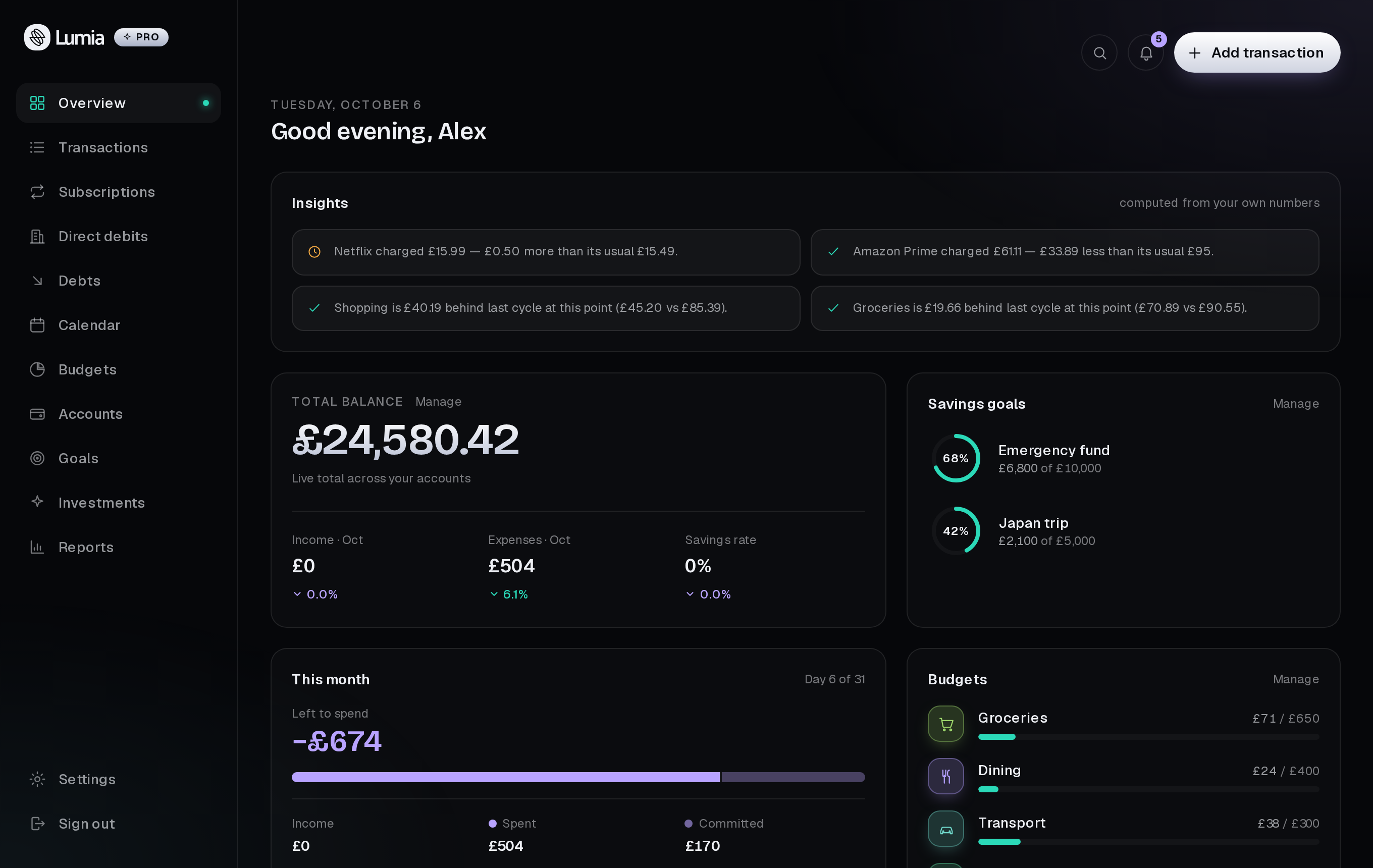The height and width of the screenshot is (868, 1373).
Task: Click the Direct debits building icon
Action: tap(37, 237)
